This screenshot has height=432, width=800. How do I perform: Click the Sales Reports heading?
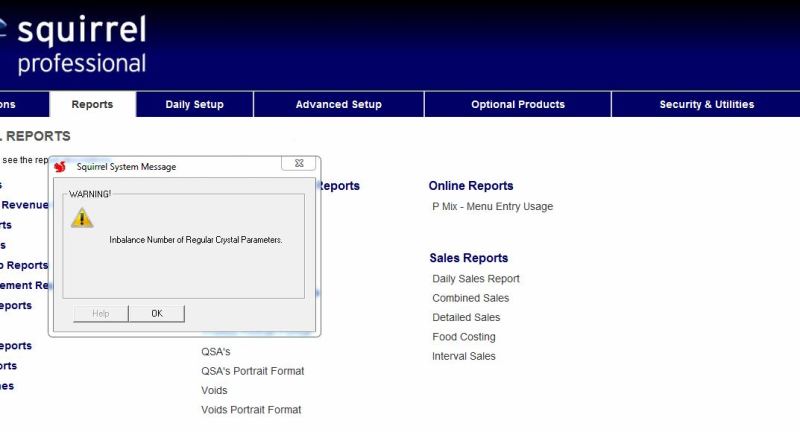468,258
